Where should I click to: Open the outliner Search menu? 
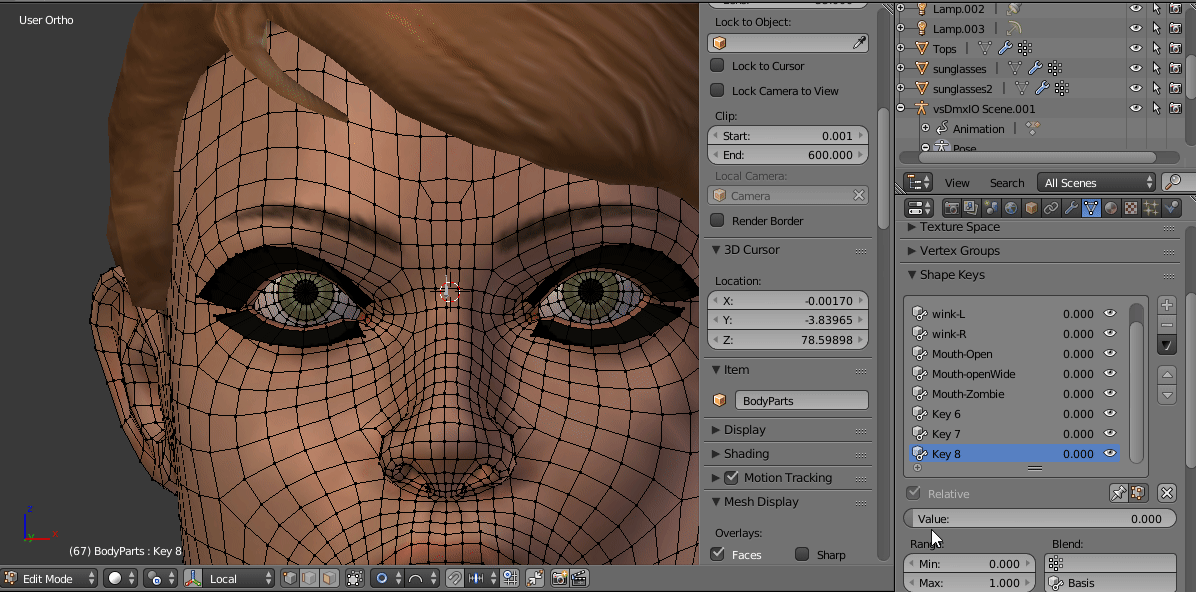pos(1006,183)
